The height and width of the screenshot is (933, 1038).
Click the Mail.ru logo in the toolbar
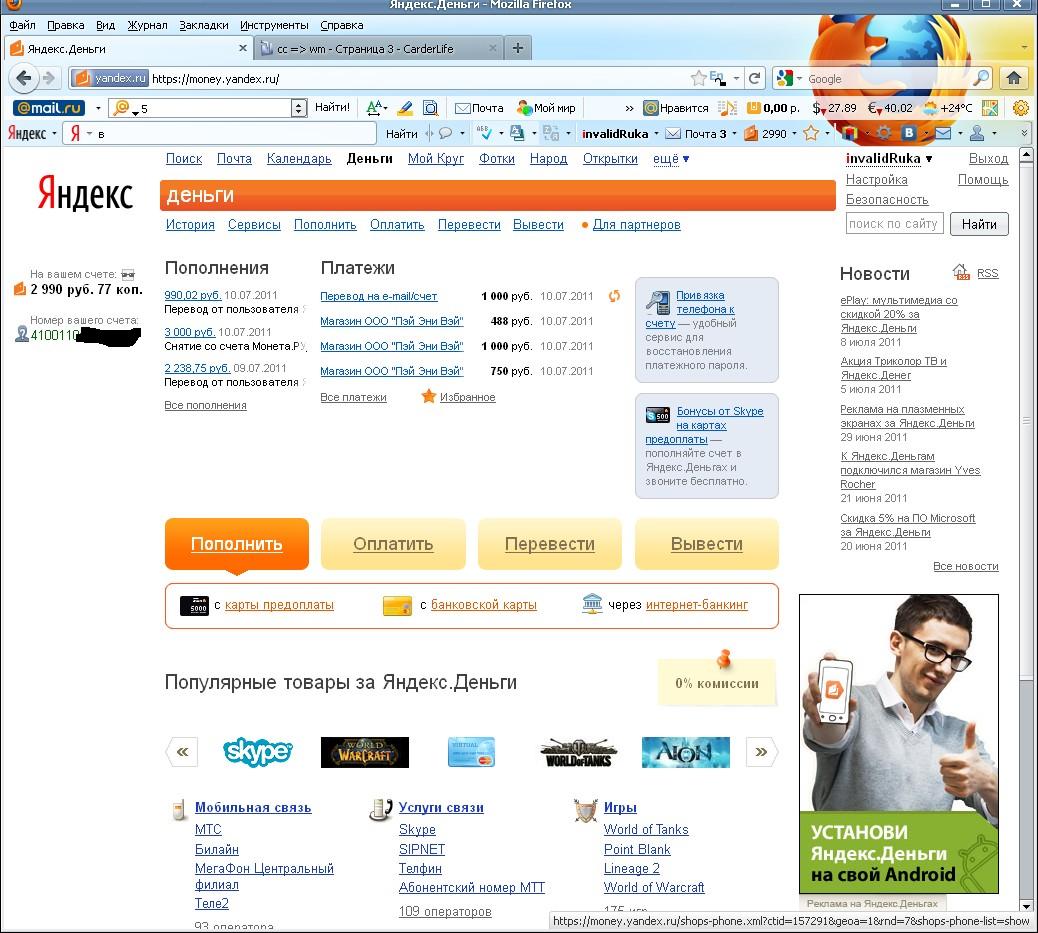point(49,107)
